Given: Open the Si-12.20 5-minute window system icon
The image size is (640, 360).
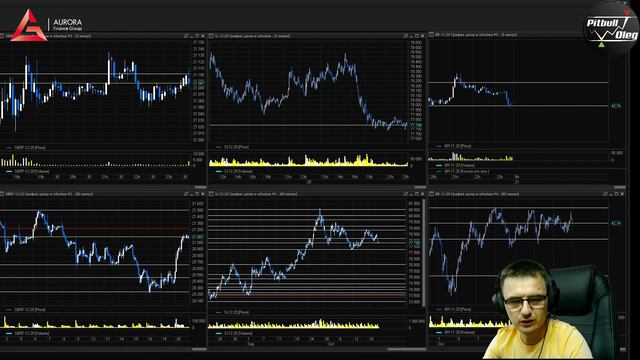Looking at the screenshot, I should 211,36.
